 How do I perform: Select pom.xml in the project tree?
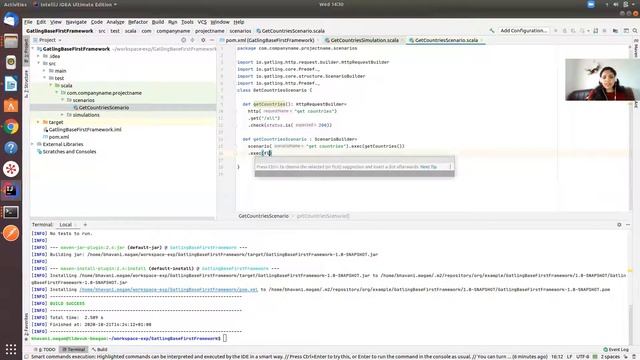coord(58,137)
